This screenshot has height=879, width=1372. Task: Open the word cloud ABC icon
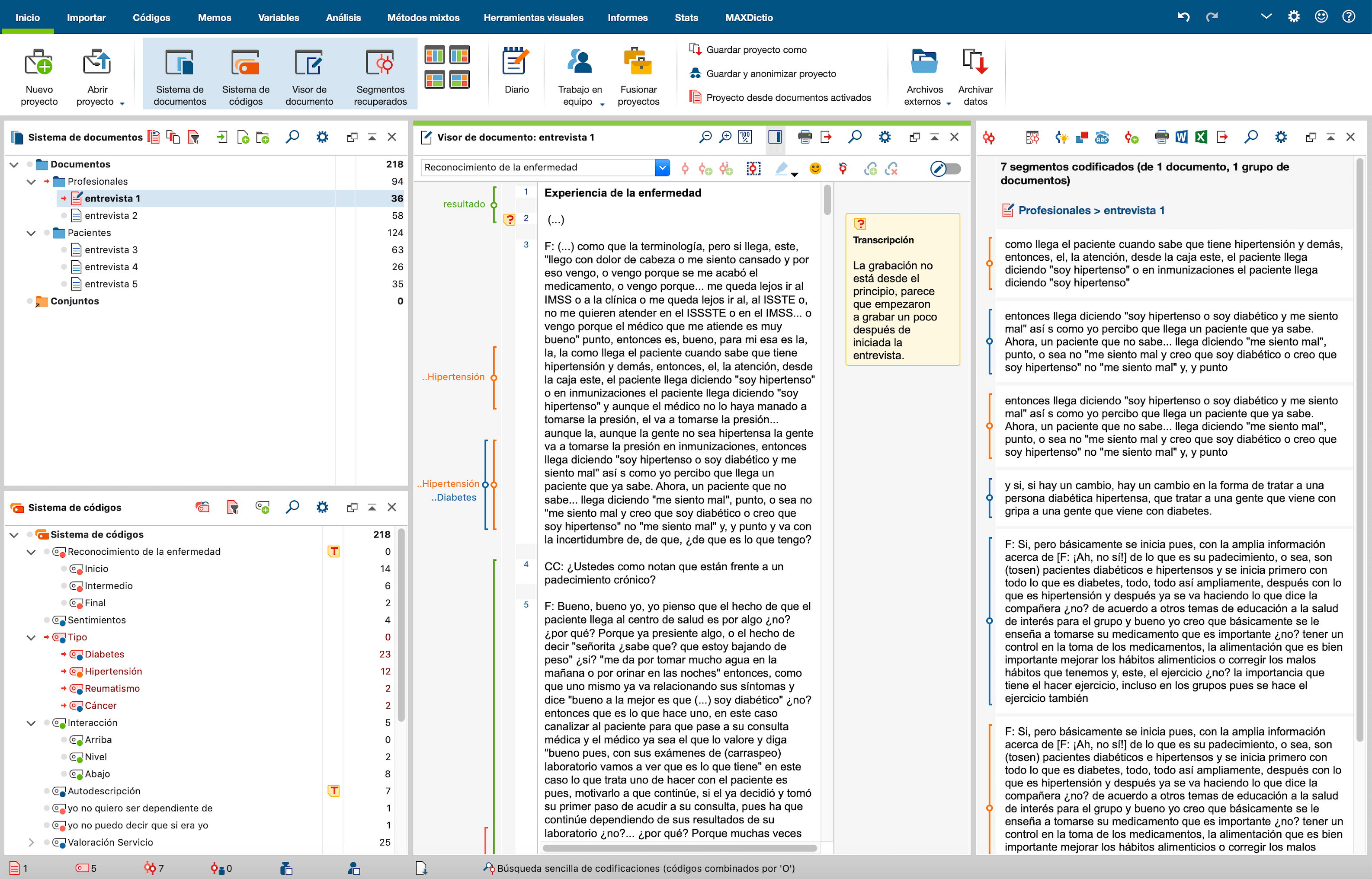pos(1101,137)
